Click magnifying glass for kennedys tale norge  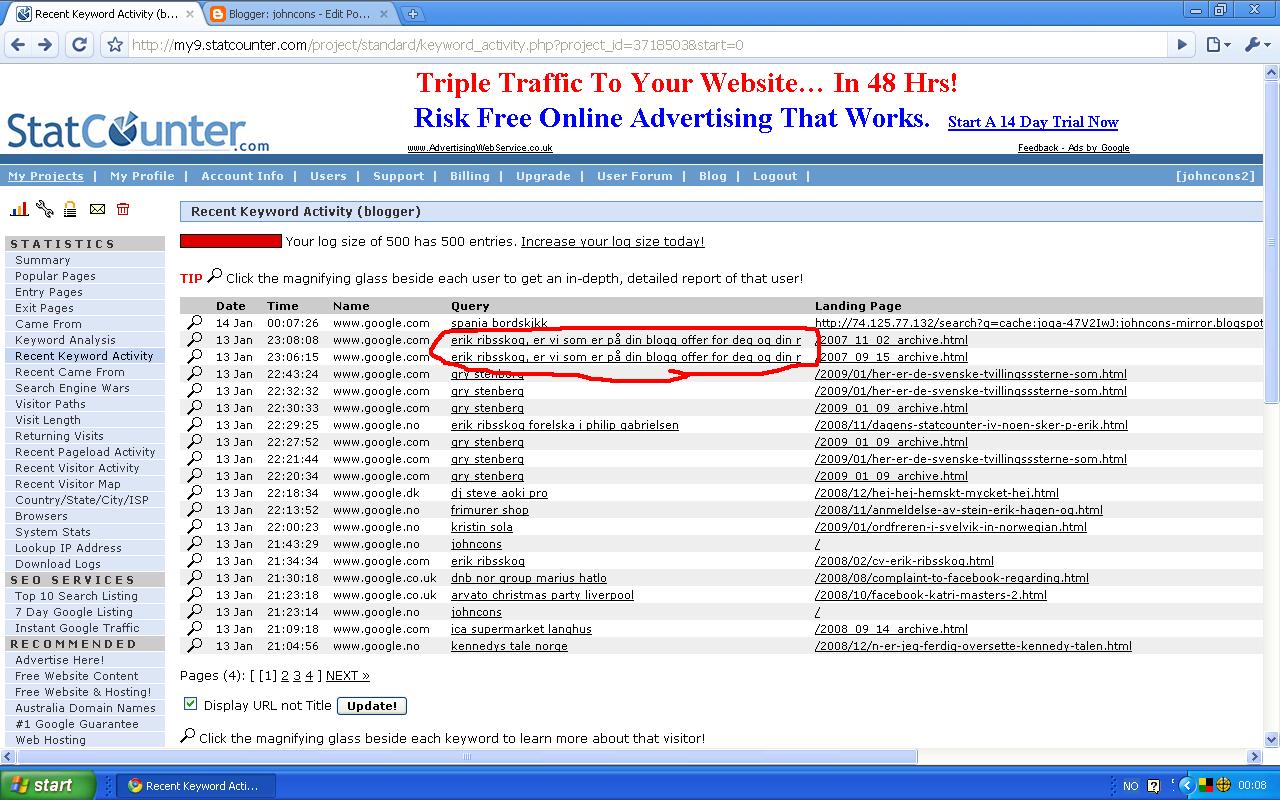(195, 646)
